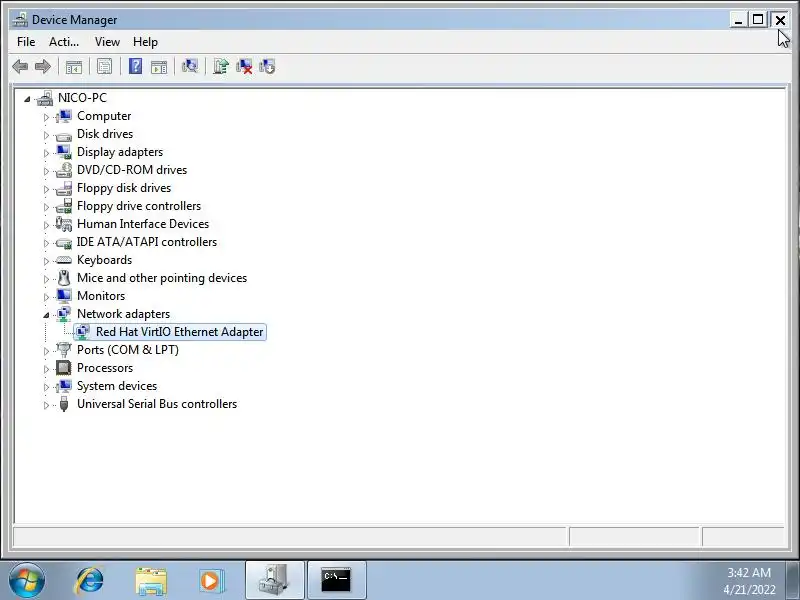Screen dimensions: 800x600
Task: Collapse the NICO-PC root node
Action: click(27, 99)
